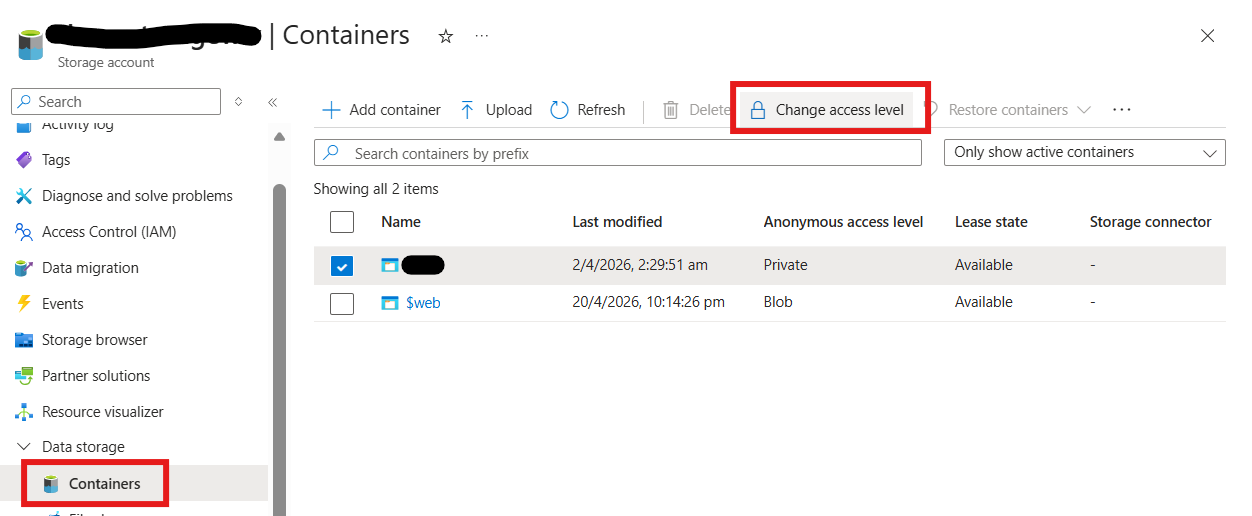This screenshot has height=516, width=1252.
Task: Click Anonymous access level column header
Action: pyautogui.click(x=843, y=222)
